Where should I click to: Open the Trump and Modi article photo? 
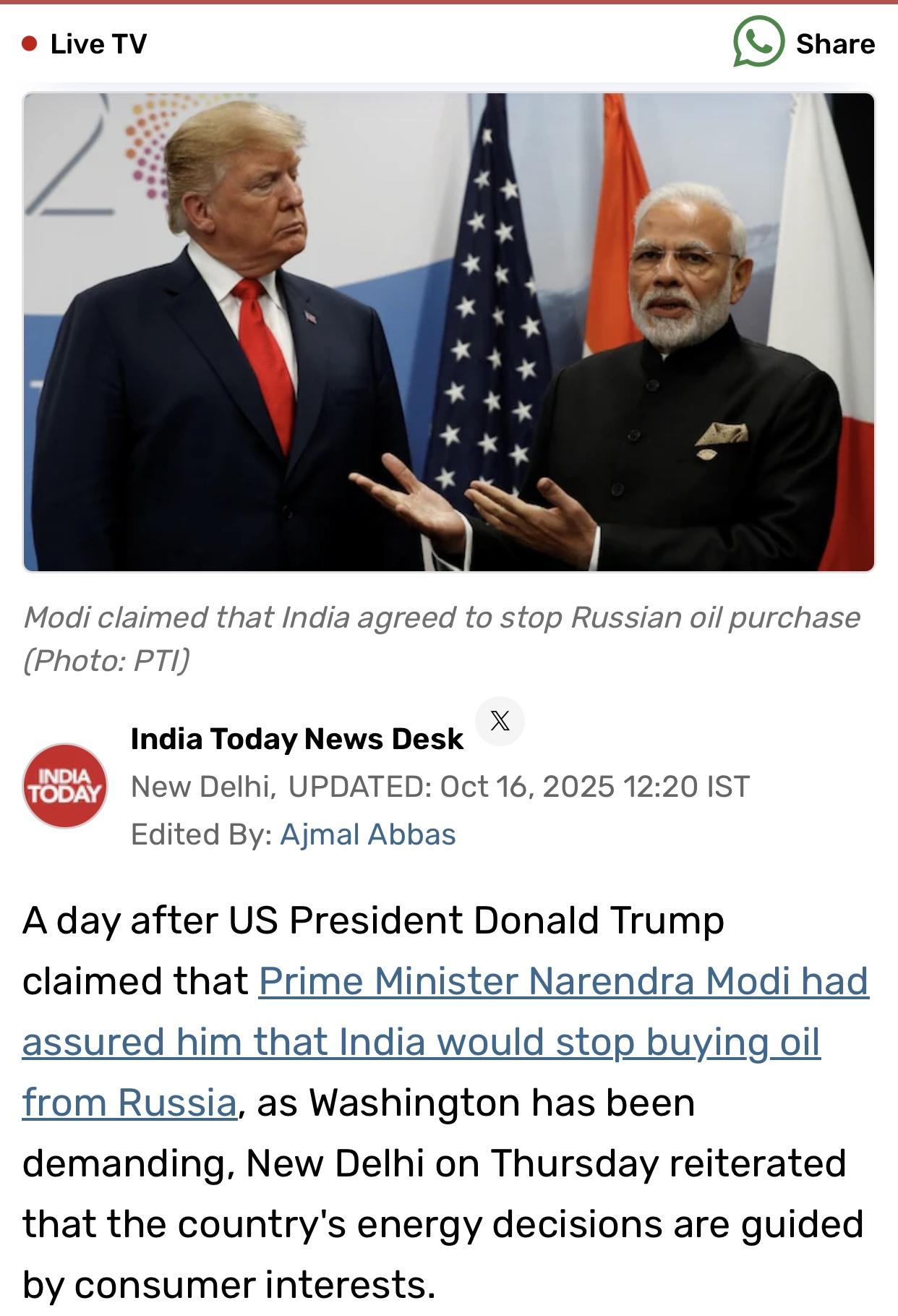coord(449,332)
